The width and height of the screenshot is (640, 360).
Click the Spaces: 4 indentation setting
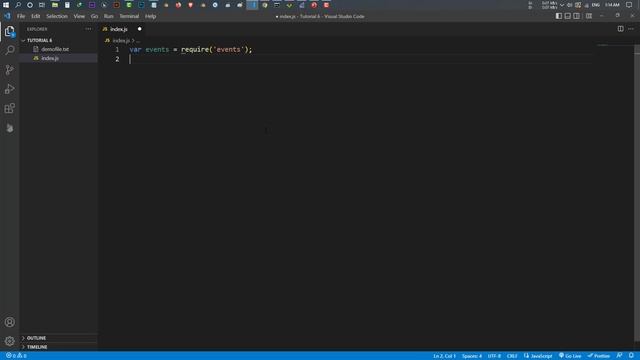[472, 356]
